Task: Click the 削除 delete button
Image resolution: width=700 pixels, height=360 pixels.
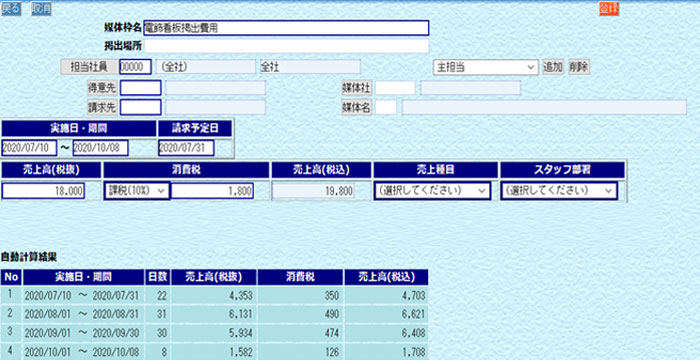Action: coord(579,67)
